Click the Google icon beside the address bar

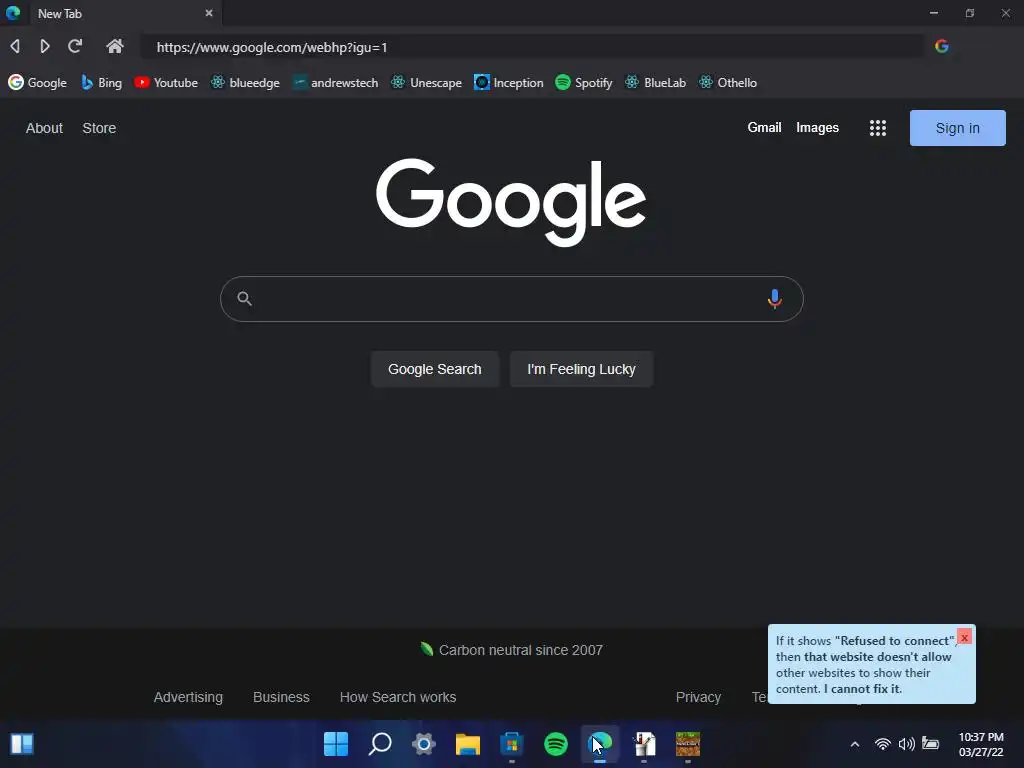coord(942,46)
